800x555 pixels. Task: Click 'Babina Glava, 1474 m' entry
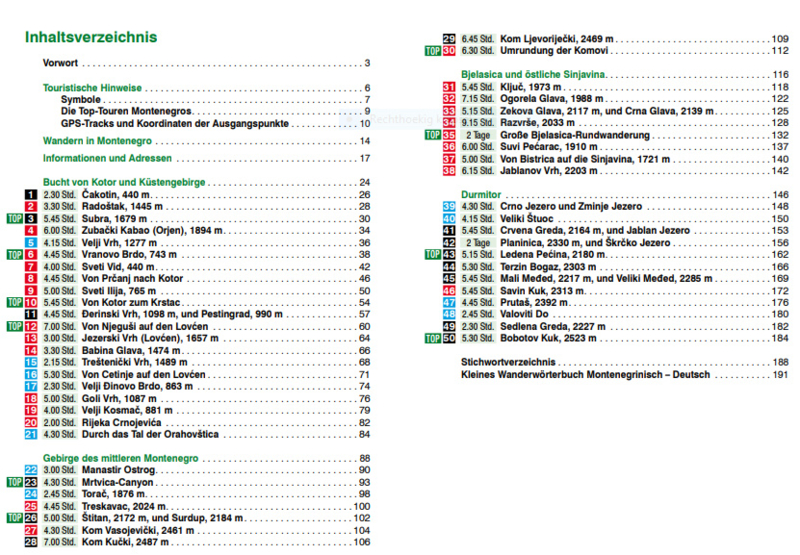pos(131,350)
